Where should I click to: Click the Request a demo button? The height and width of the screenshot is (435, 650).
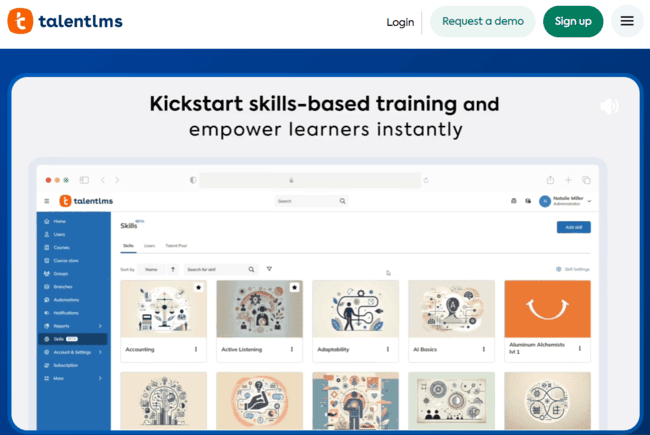click(x=483, y=21)
